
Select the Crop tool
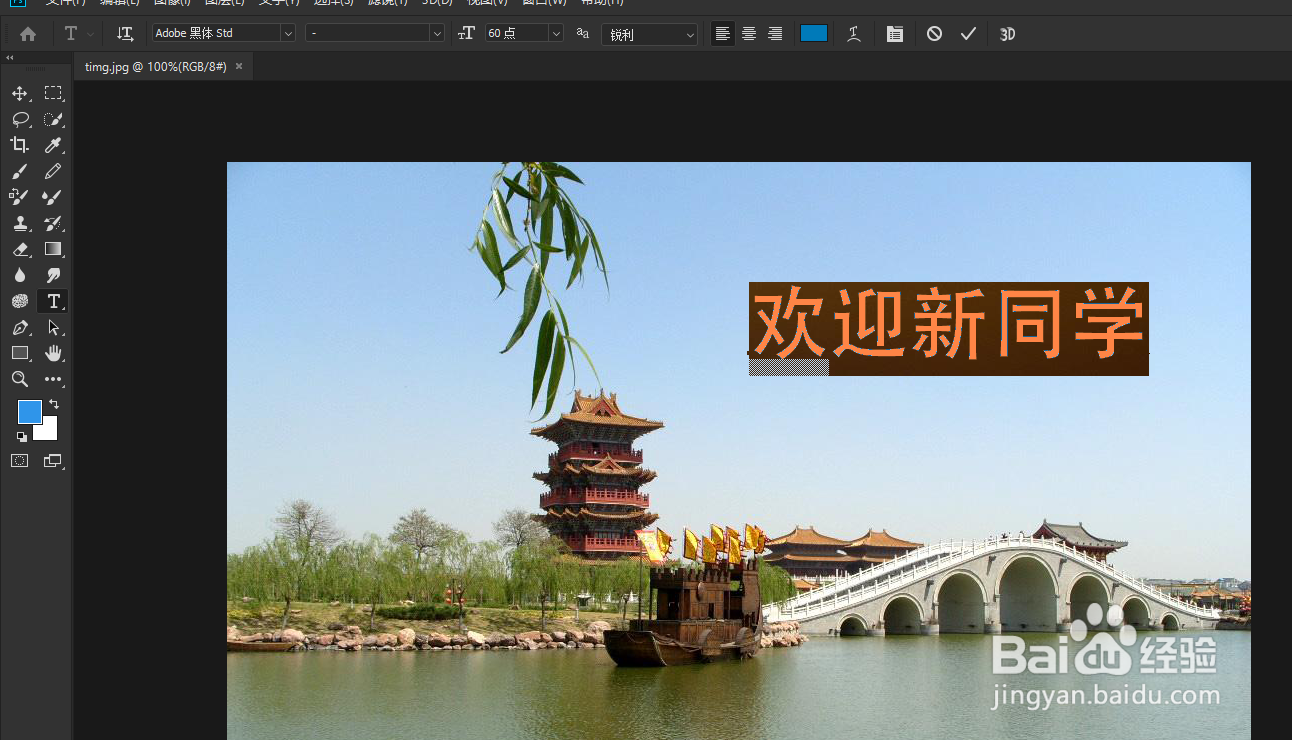pos(20,145)
